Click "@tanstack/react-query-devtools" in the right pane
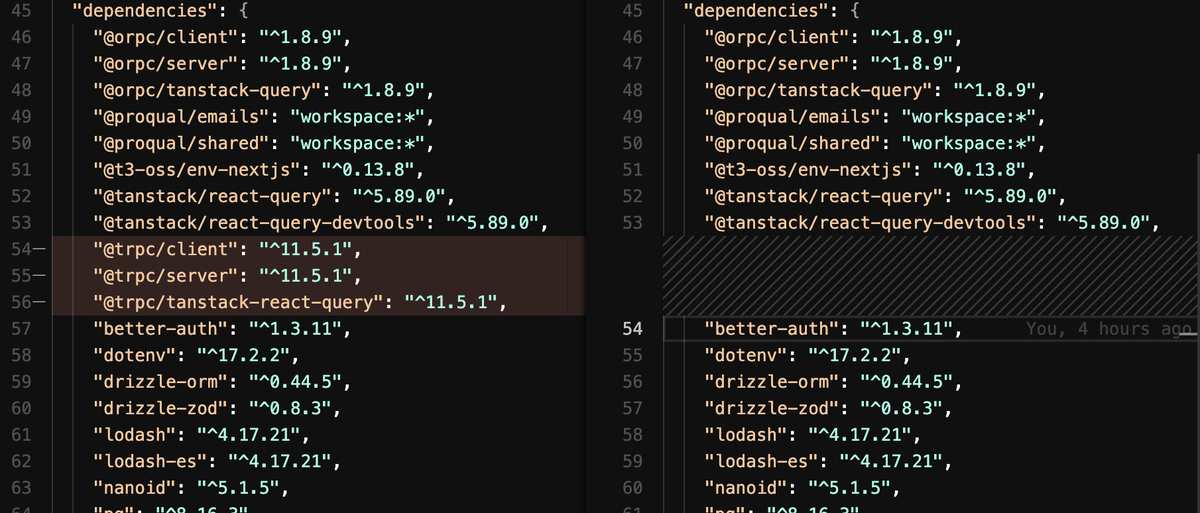Image resolution: width=1200 pixels, height=513 pixels. click(x=873, y=221)
